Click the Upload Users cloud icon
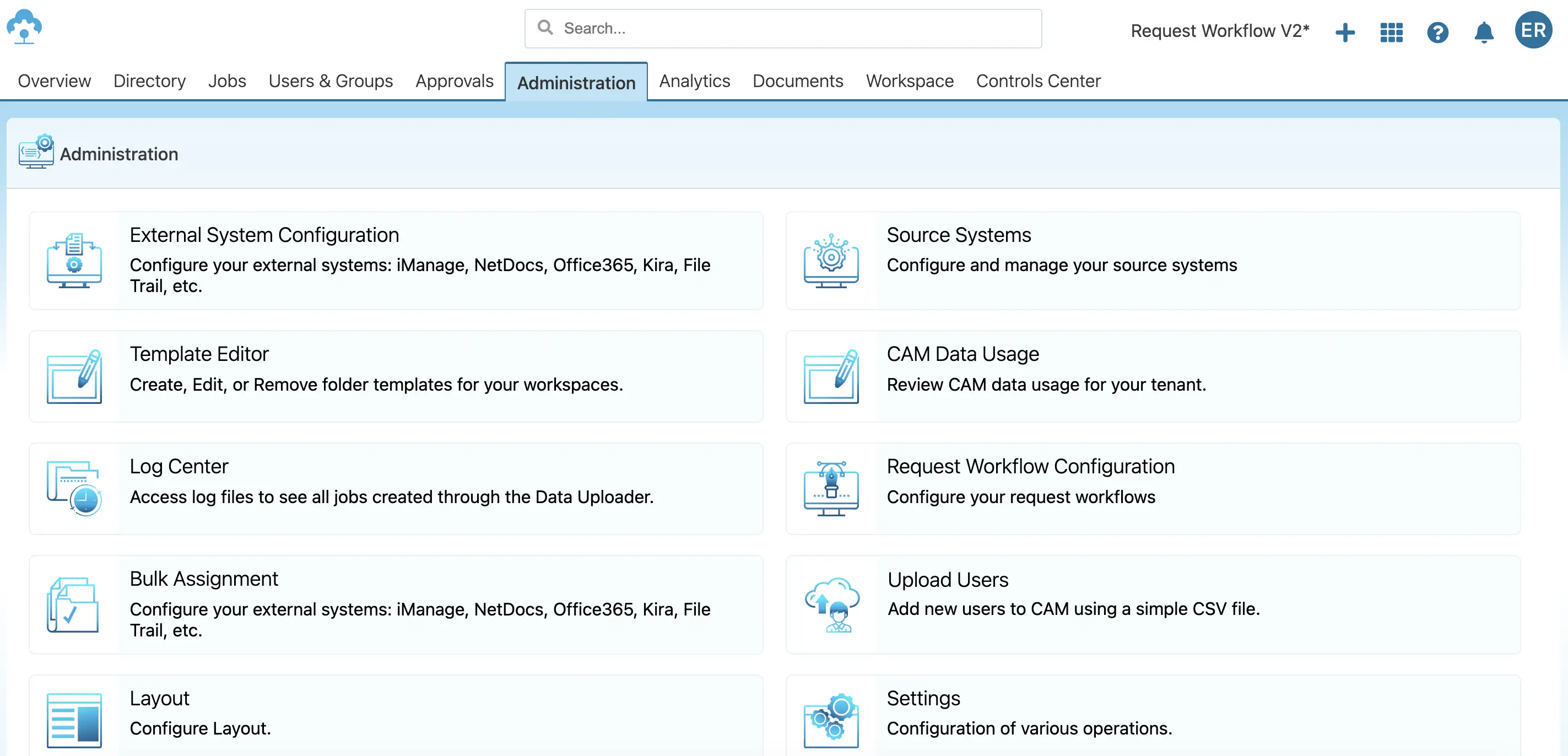This screenshot has height=756, width=1568. [x=831, y=604]
